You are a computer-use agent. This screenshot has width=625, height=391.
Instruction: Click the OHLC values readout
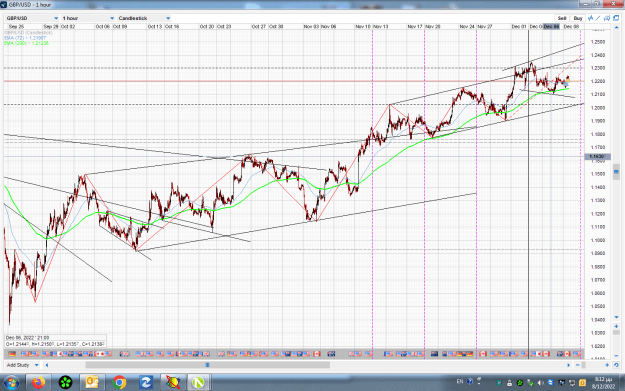(55, 344)
